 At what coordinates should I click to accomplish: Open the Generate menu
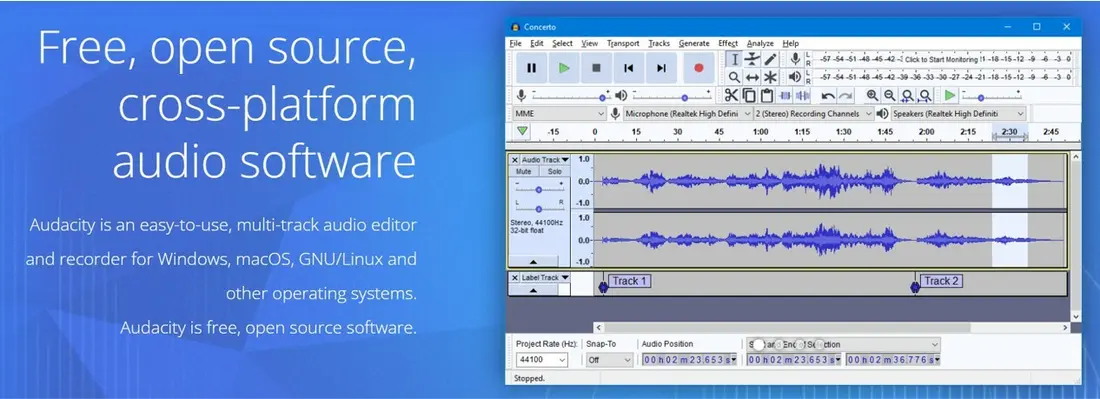point(694,43)
